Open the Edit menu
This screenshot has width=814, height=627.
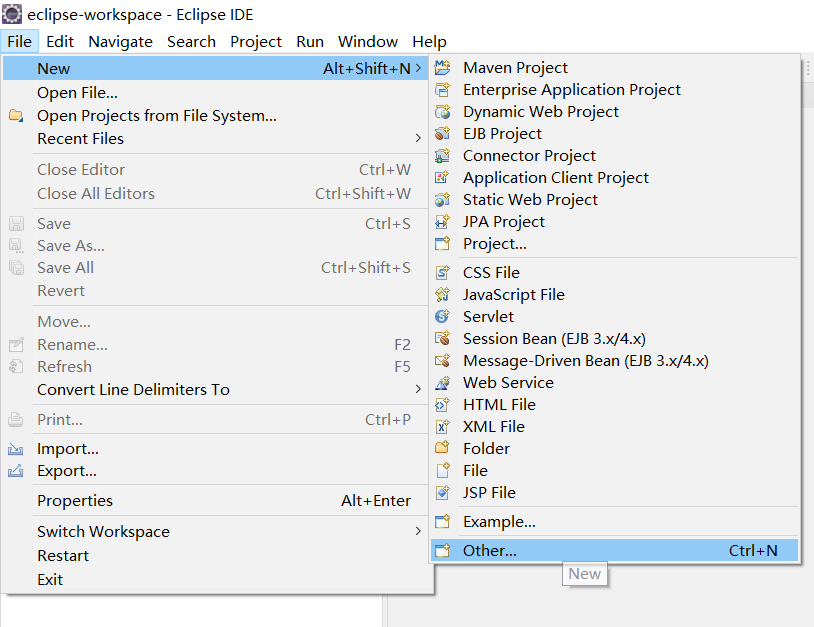[60, 42]
